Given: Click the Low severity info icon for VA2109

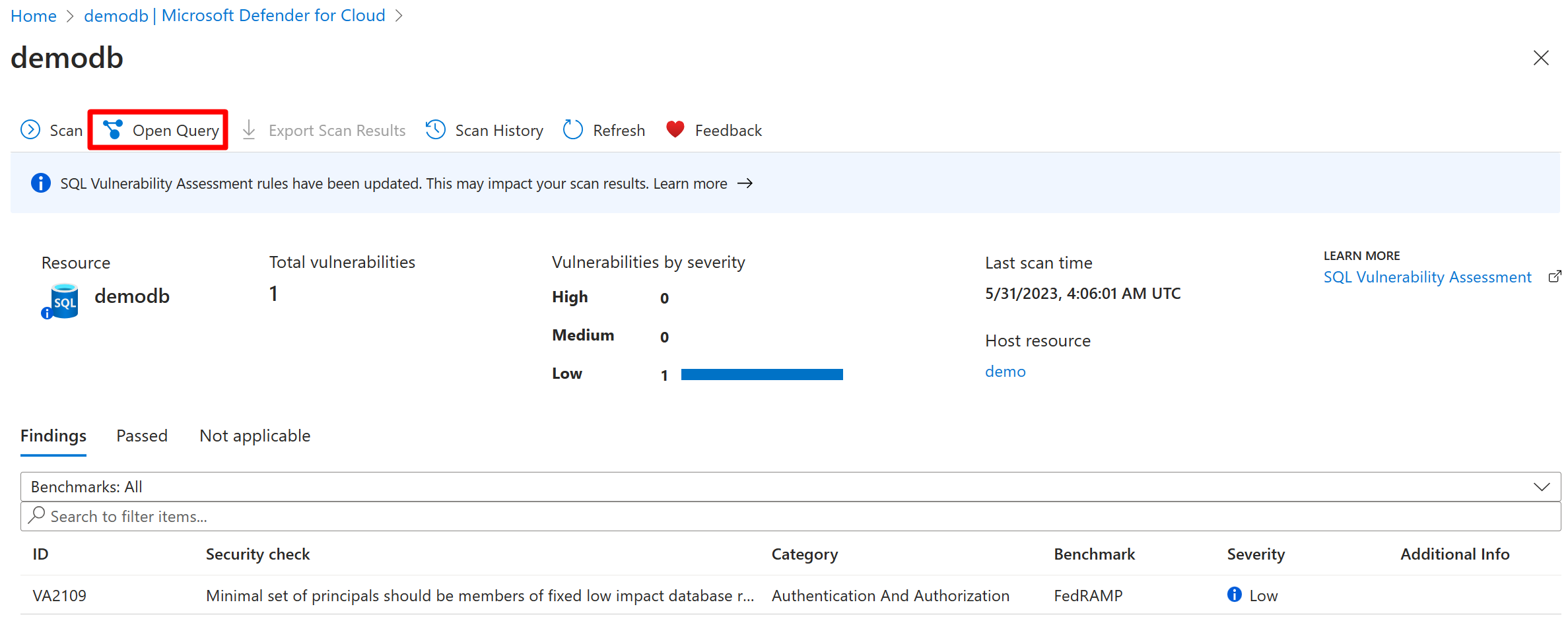Looking at the screenshot, I should tap(1235, 595).
